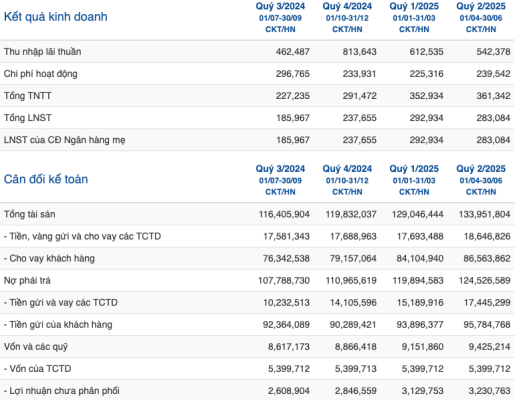Click the Tổng LNST row label
Screen dimensions: 517x400
(x=28, y=118)
